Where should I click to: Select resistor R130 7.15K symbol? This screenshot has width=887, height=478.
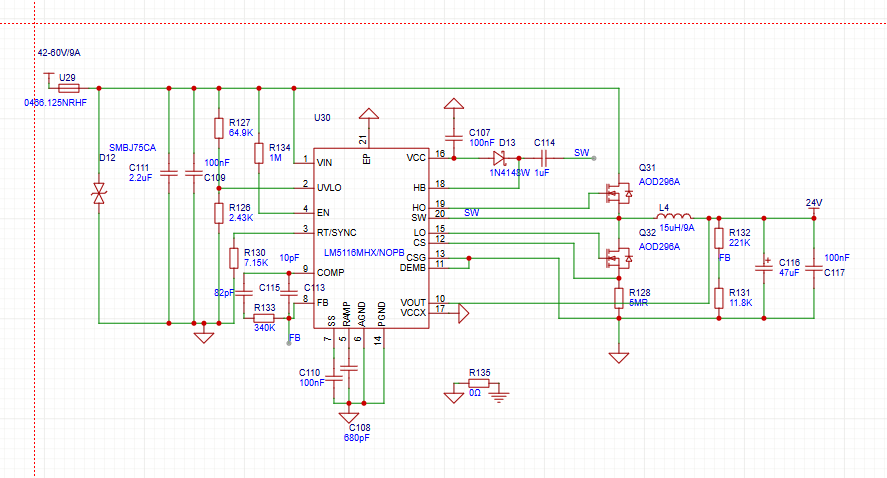click(x=234, y=258)
